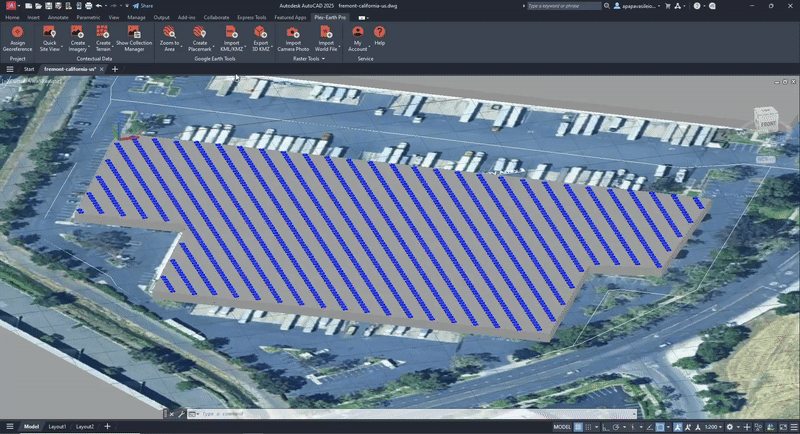Open the Express Tools ribbon tab
This screenshot has width=800, height=434.
252,17
